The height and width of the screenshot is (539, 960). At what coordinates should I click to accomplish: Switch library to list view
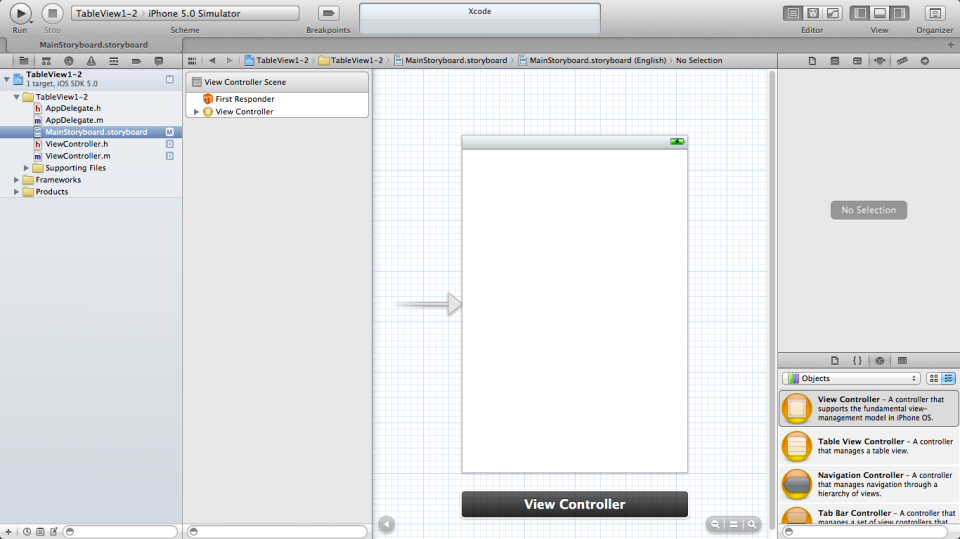(x=948, y=379)
